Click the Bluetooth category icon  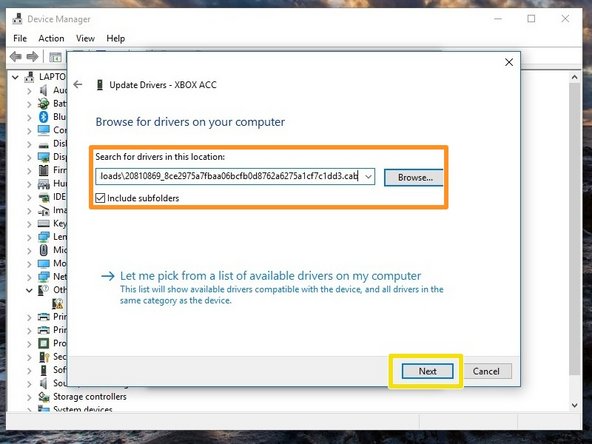[x=43, y=117]
